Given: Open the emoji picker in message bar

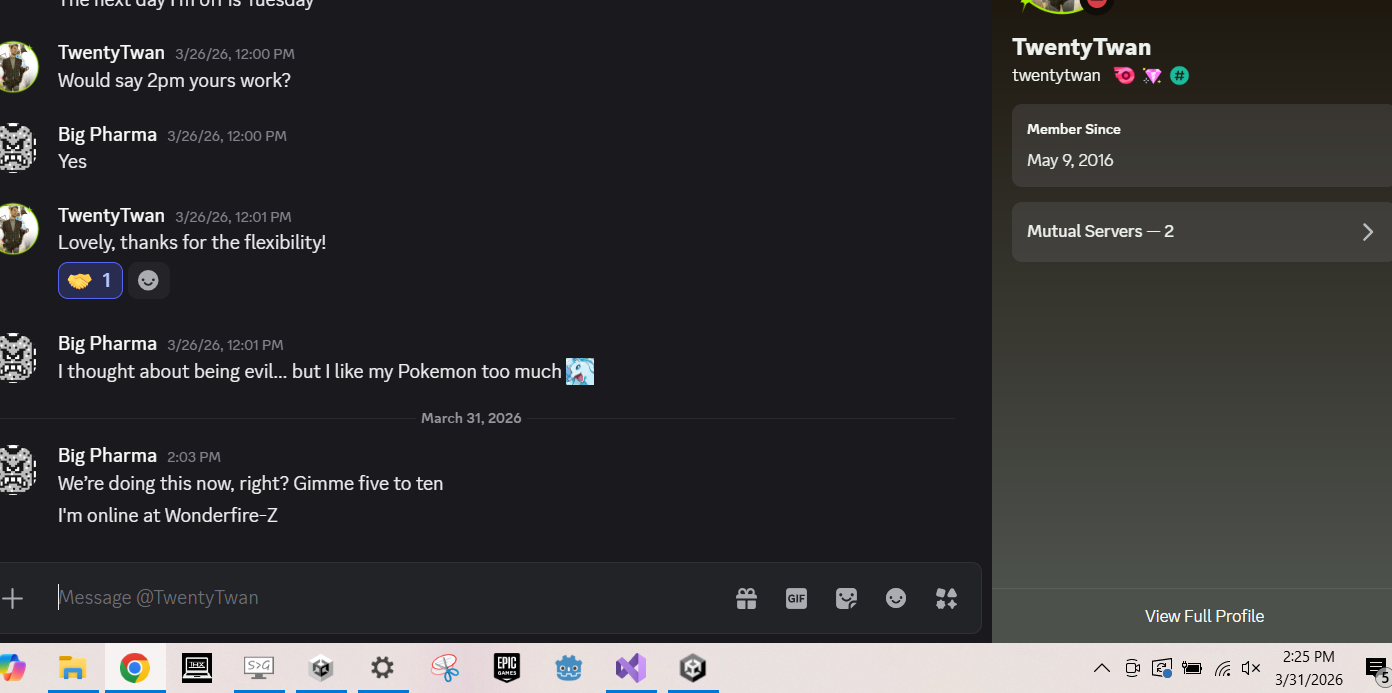Looking at the screenshot, I should point(896,598).
